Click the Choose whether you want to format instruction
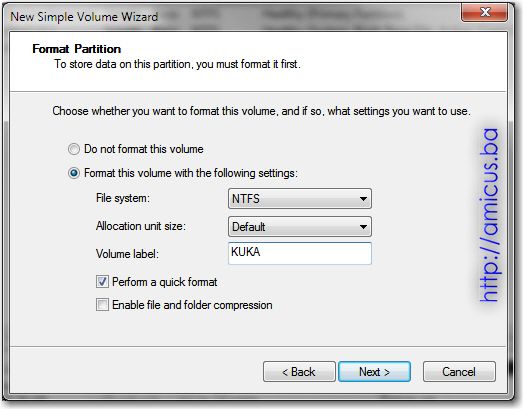The height and width of the screenshot is (409, 523). pyautogui.click(x=261, y=111)
